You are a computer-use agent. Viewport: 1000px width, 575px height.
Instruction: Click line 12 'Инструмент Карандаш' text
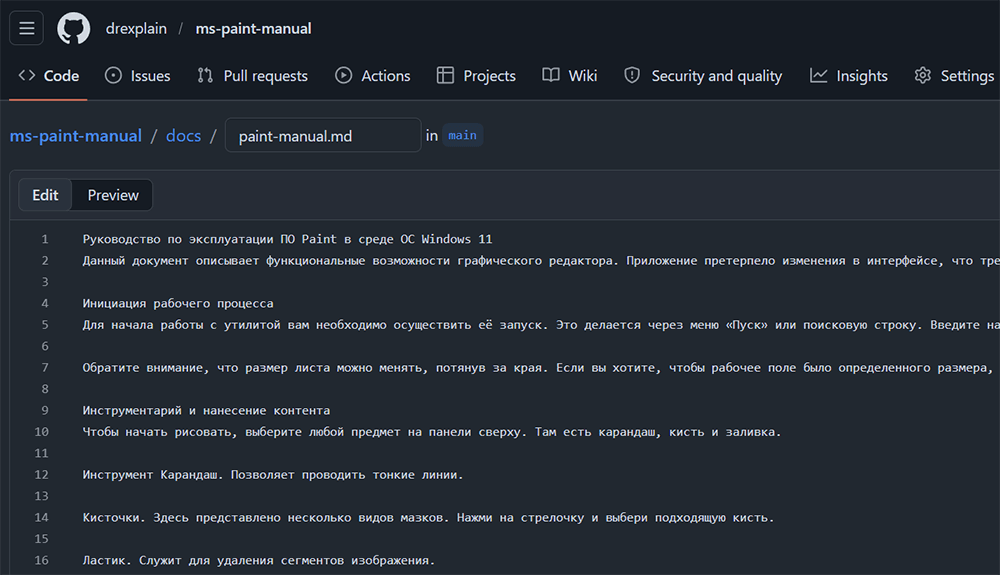coord(273,475)
